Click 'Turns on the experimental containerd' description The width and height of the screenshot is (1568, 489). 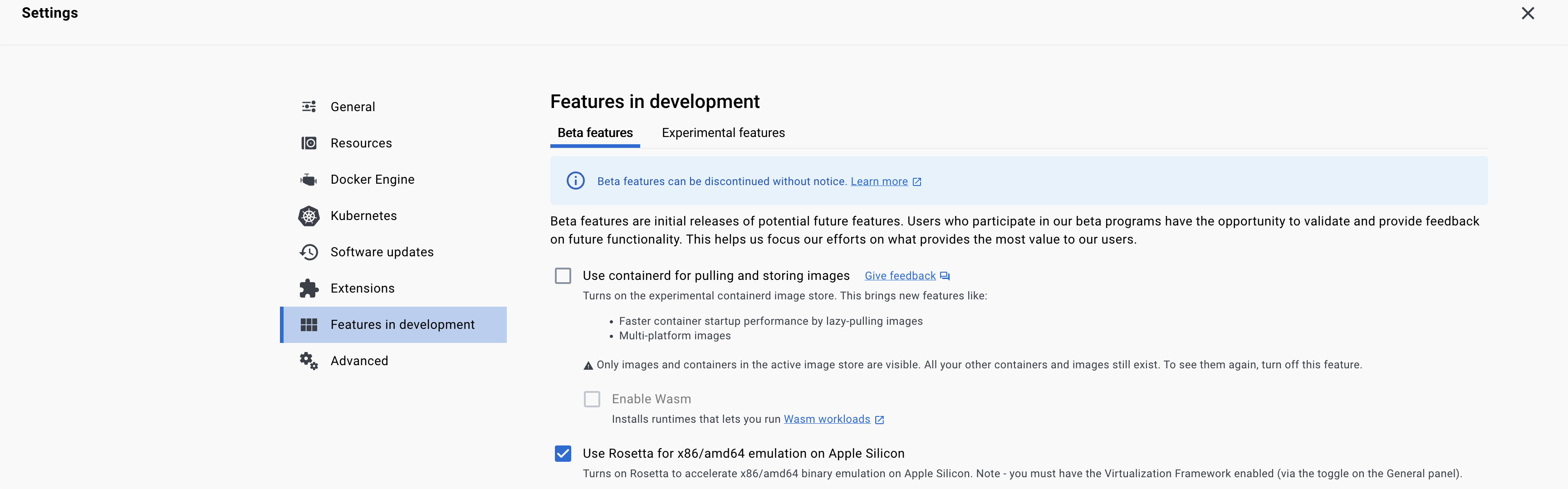click(784, 296)
